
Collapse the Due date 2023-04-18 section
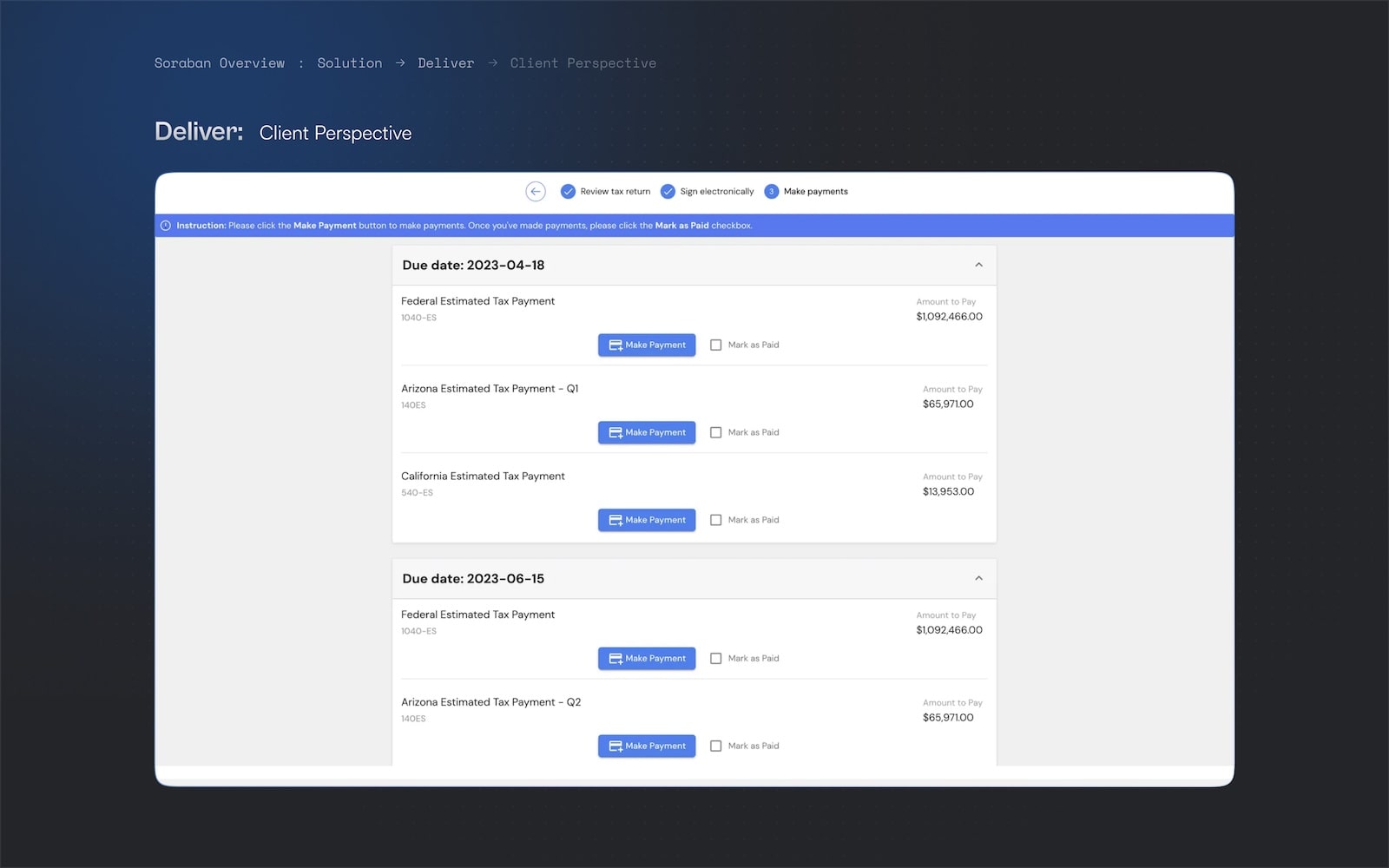(x=978, y=265)
